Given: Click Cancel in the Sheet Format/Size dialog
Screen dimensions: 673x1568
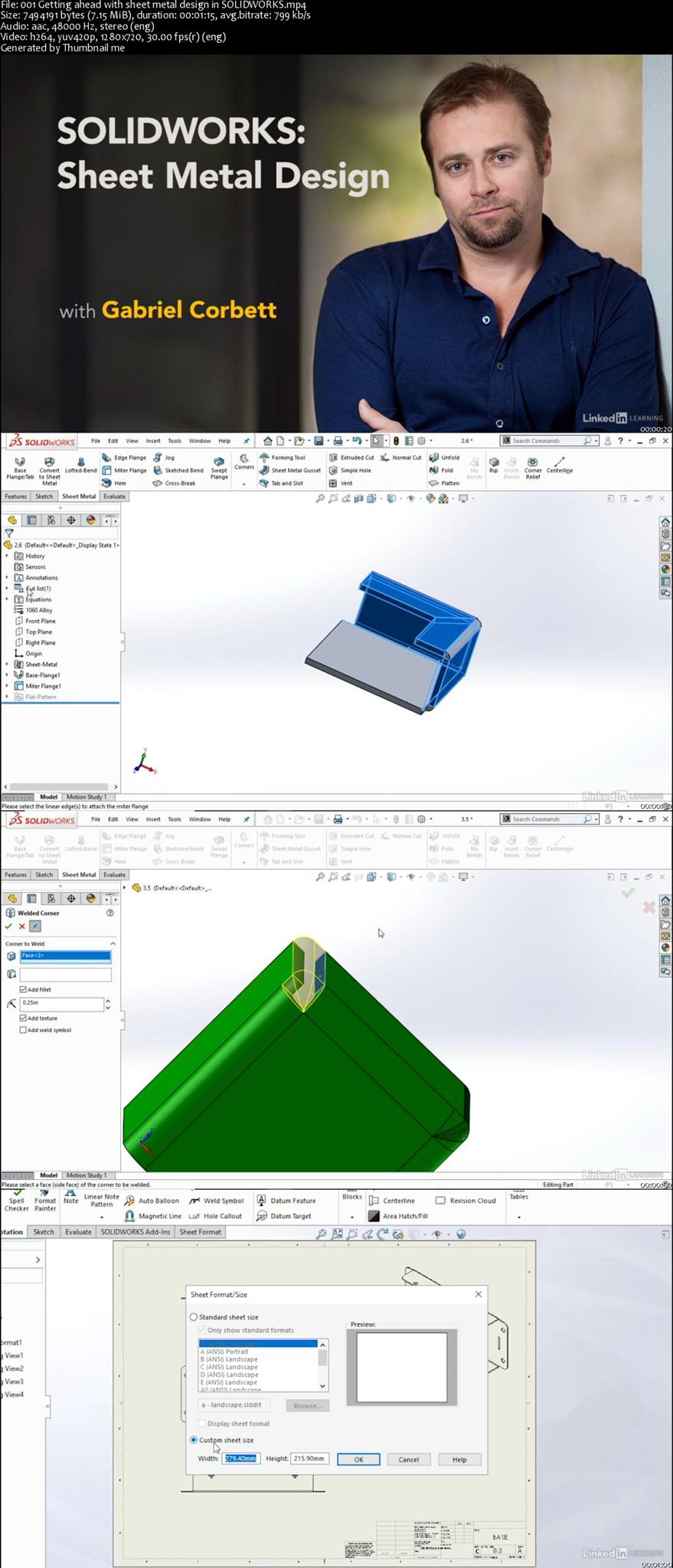Looking at the screenshot, I should point(409,1459).
